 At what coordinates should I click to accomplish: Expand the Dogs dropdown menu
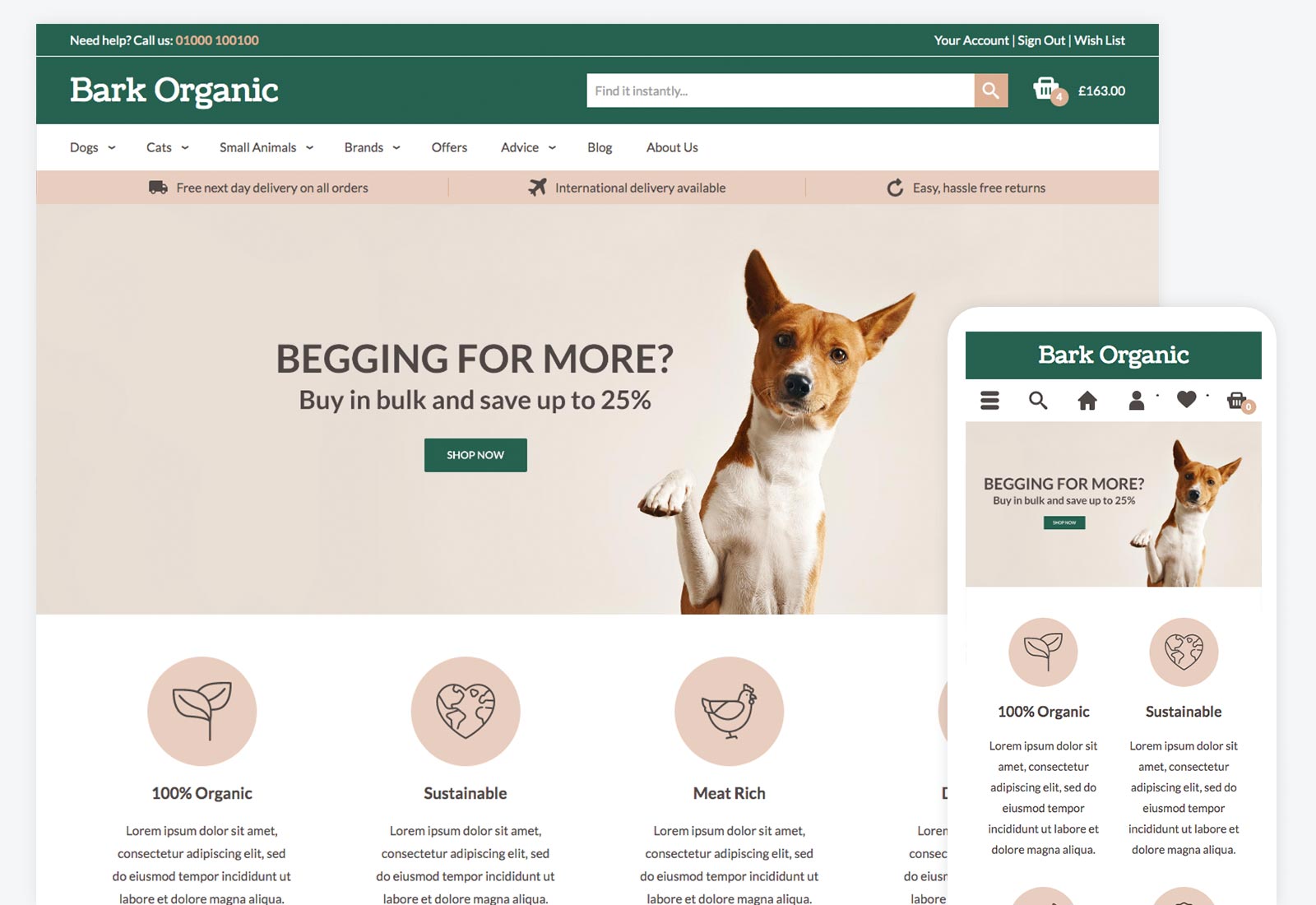coord(92,147)
